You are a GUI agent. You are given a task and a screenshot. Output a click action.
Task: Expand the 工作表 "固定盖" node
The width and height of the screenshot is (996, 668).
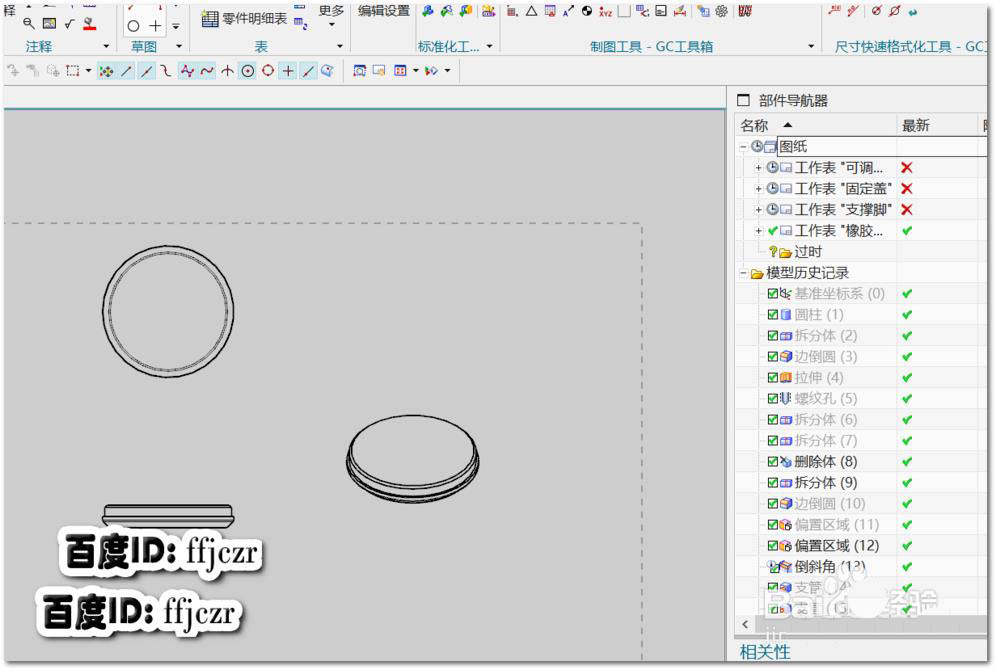coord(758,189)
